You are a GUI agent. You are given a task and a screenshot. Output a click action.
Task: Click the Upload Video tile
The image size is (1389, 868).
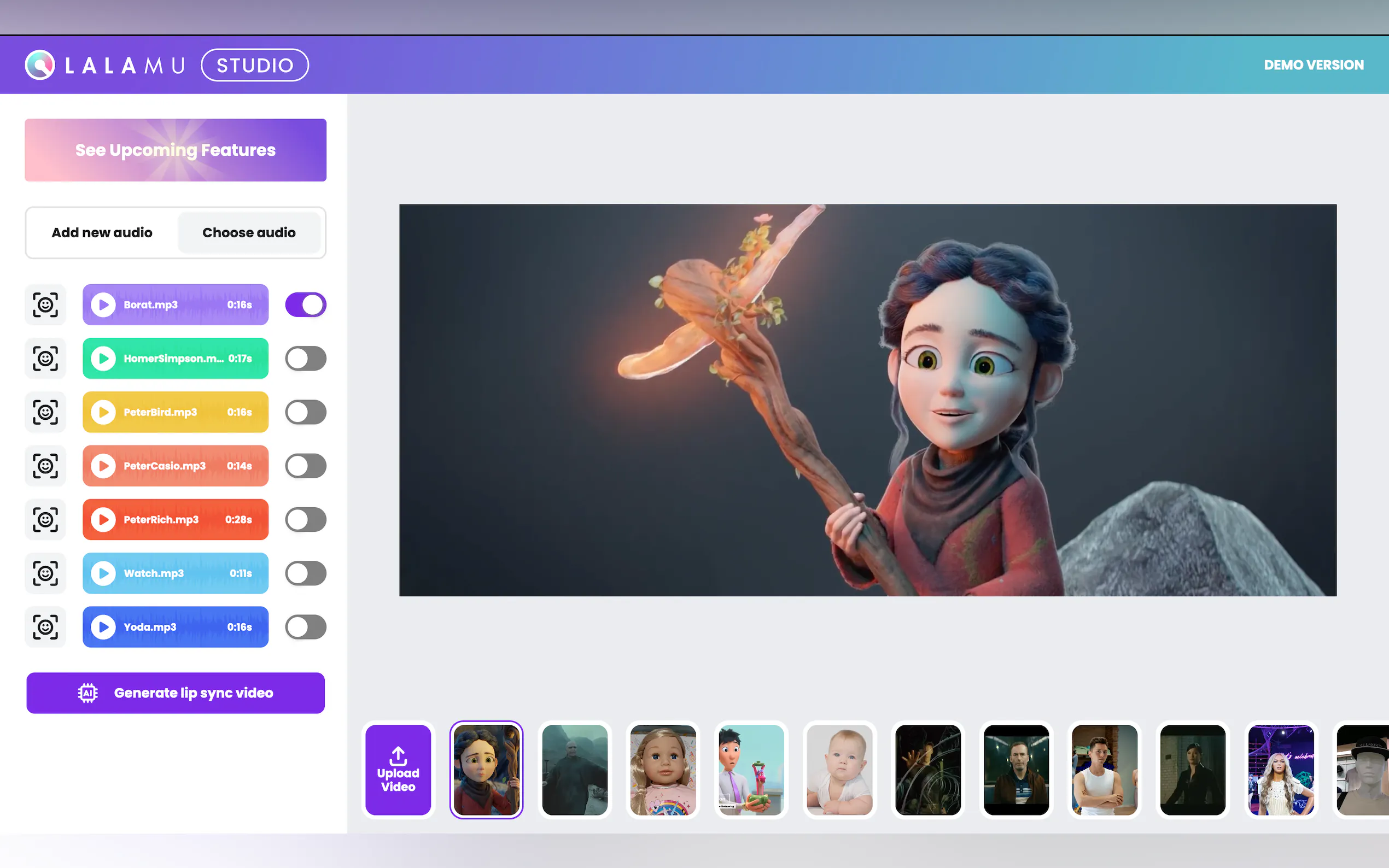click(x=398, y=770)
